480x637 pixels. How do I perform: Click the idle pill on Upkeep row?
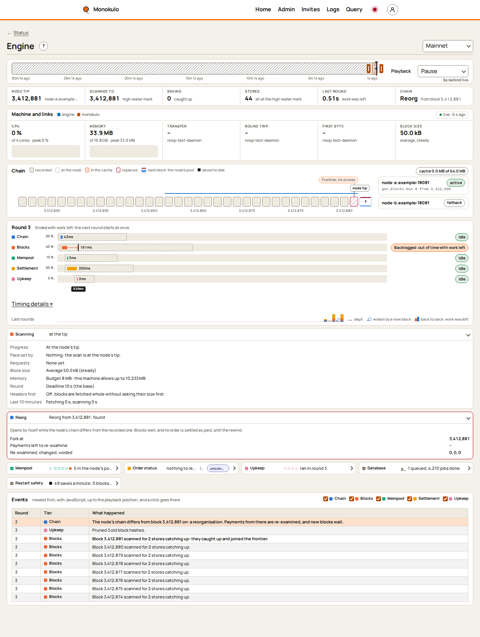click(461, 279)
